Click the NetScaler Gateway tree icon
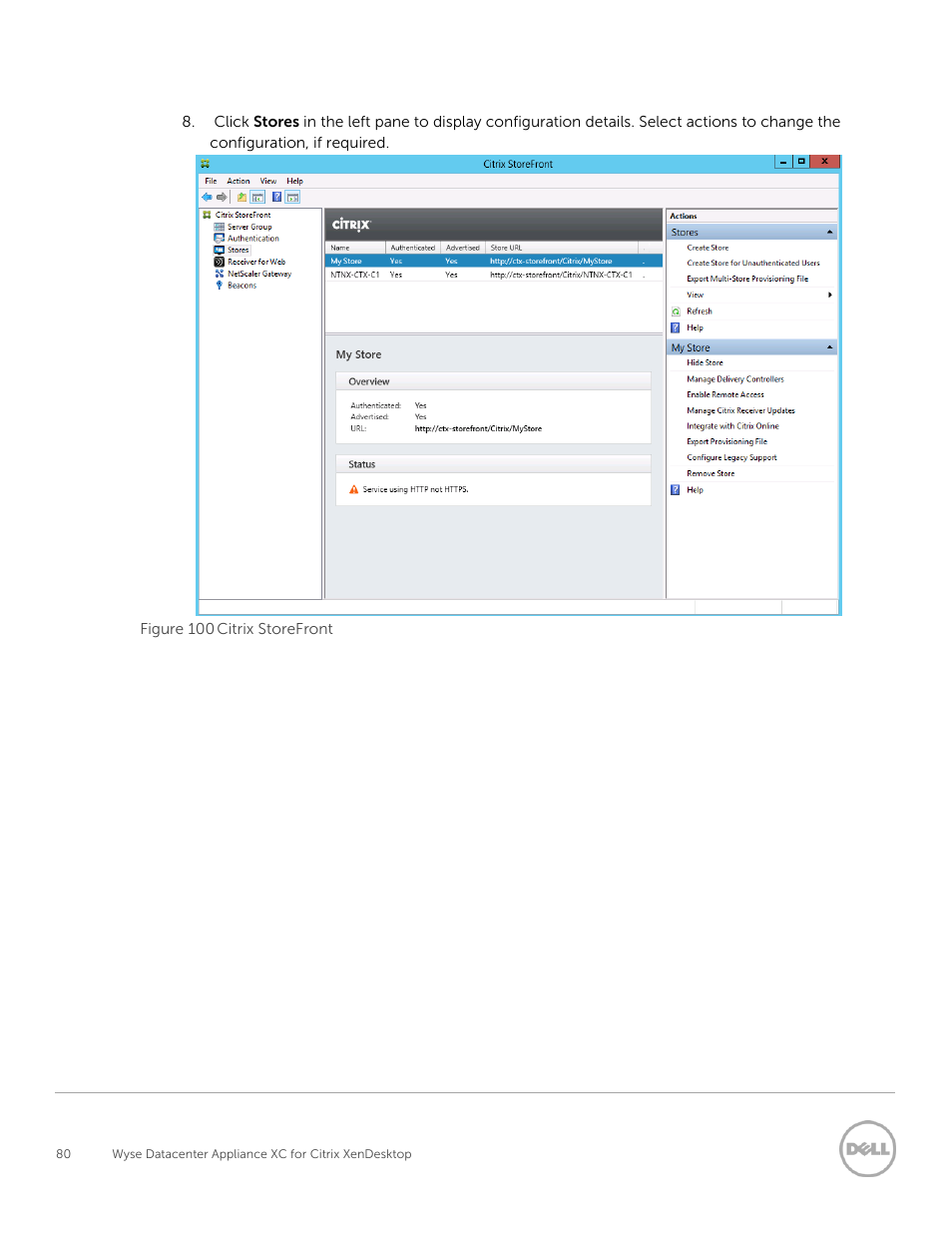This screenshot has height=1233, width=952. click(x=219, y=274)
